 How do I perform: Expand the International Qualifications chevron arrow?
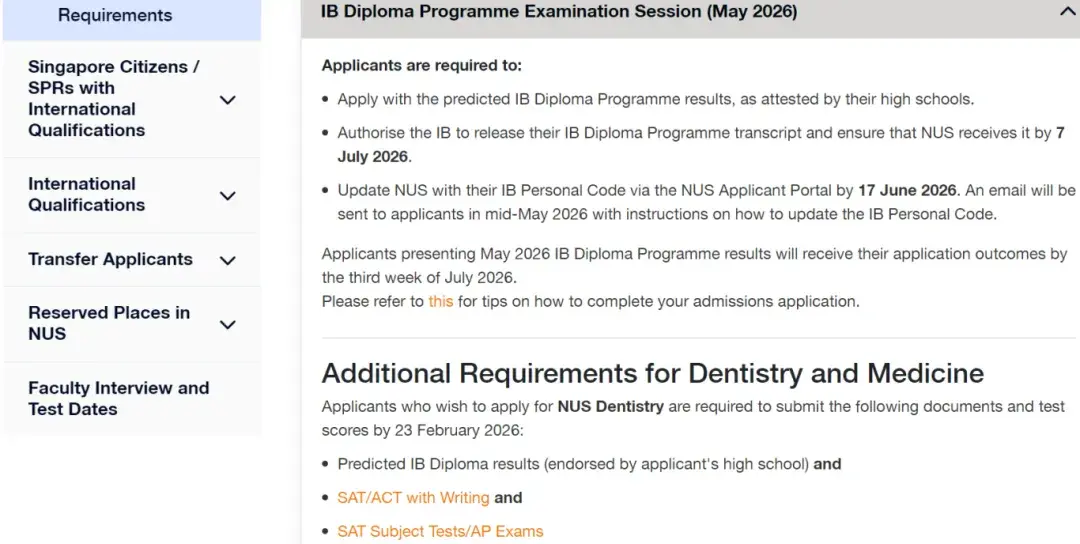click(227, 196)
